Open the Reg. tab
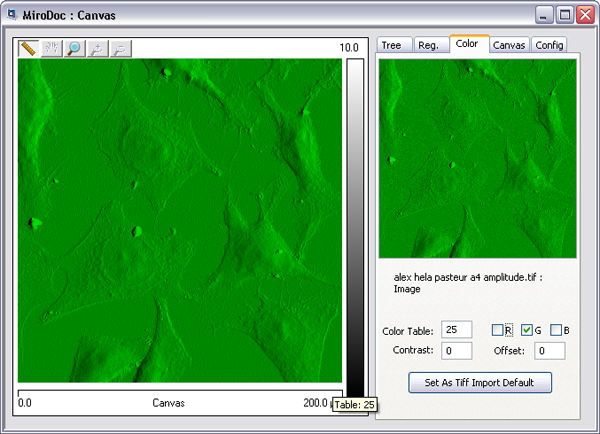This screenshot has height=434, width=600. (x=428, y=45)
